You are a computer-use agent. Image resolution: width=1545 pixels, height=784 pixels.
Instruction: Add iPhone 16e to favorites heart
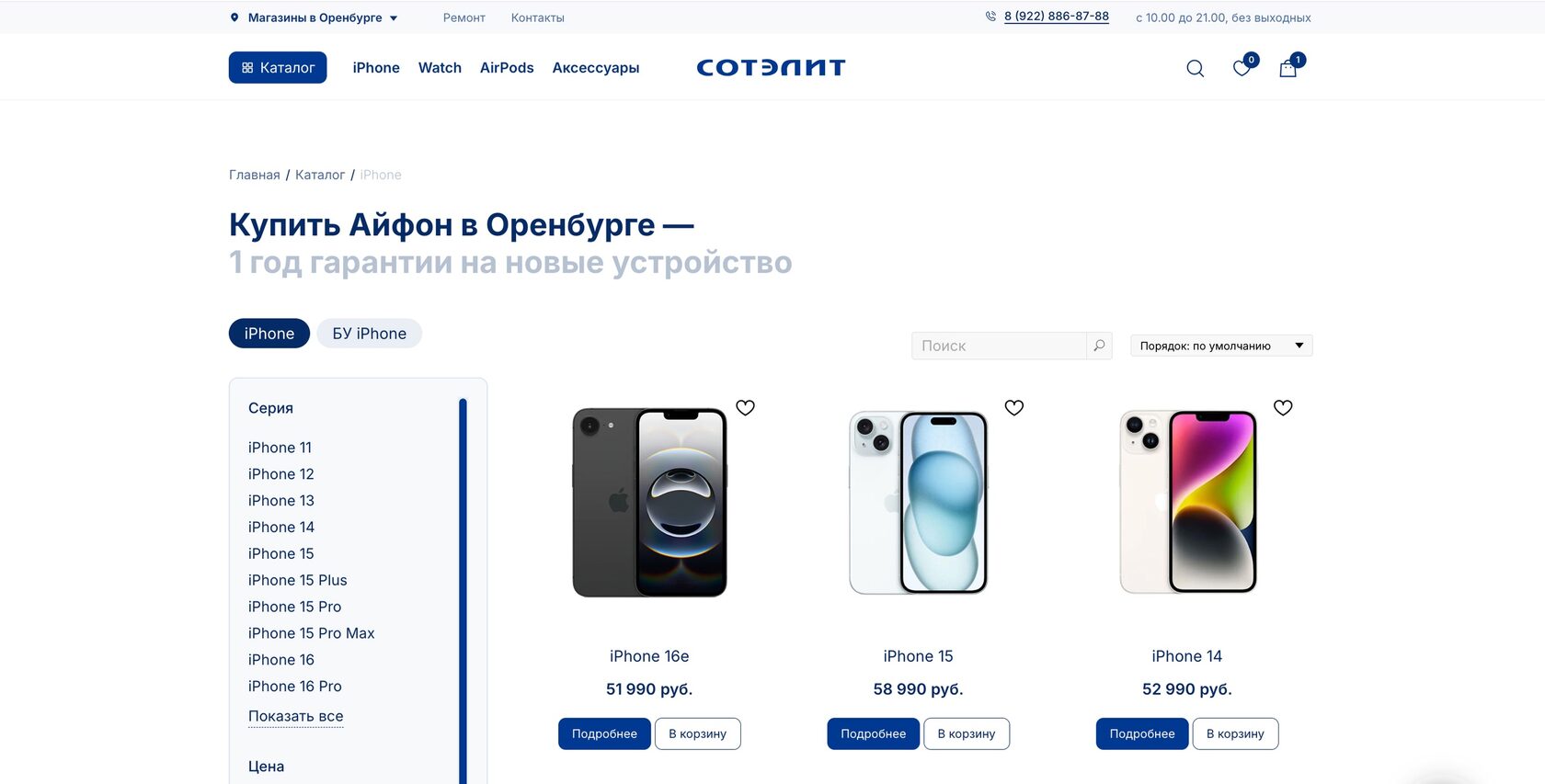(745, 407)
